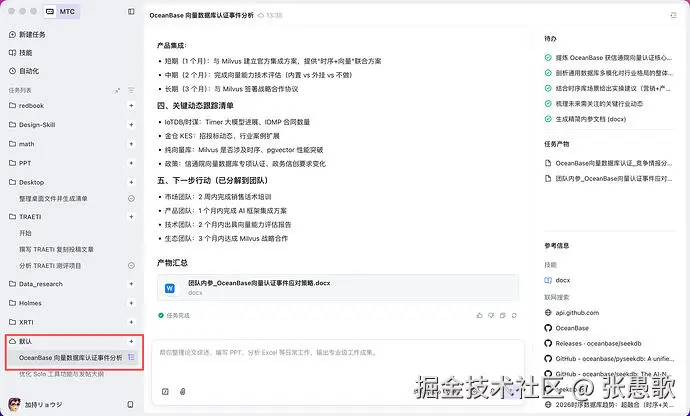Open reference link api.github.com
Image resolution: width=690 pixels, height=416 pixels.
[x=572, y=313]
